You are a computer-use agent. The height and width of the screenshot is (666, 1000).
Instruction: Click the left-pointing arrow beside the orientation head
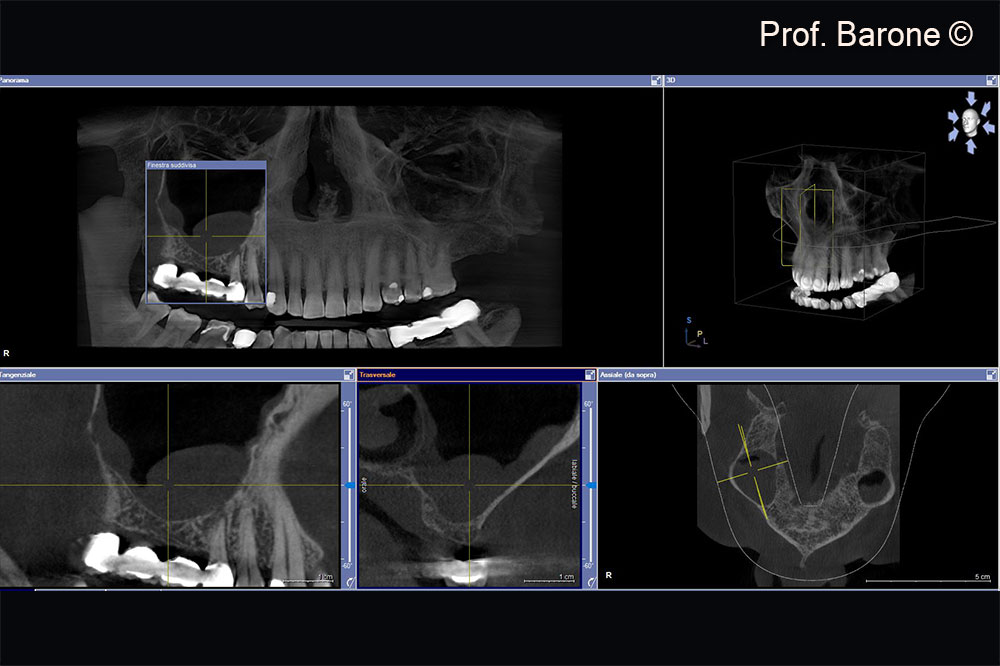(989, 125)
